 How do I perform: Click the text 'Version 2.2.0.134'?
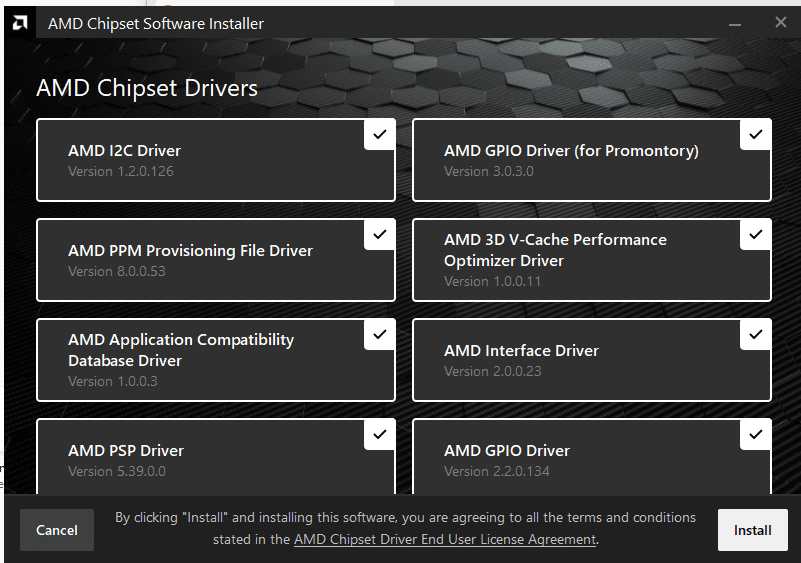(x=497, y=472)
